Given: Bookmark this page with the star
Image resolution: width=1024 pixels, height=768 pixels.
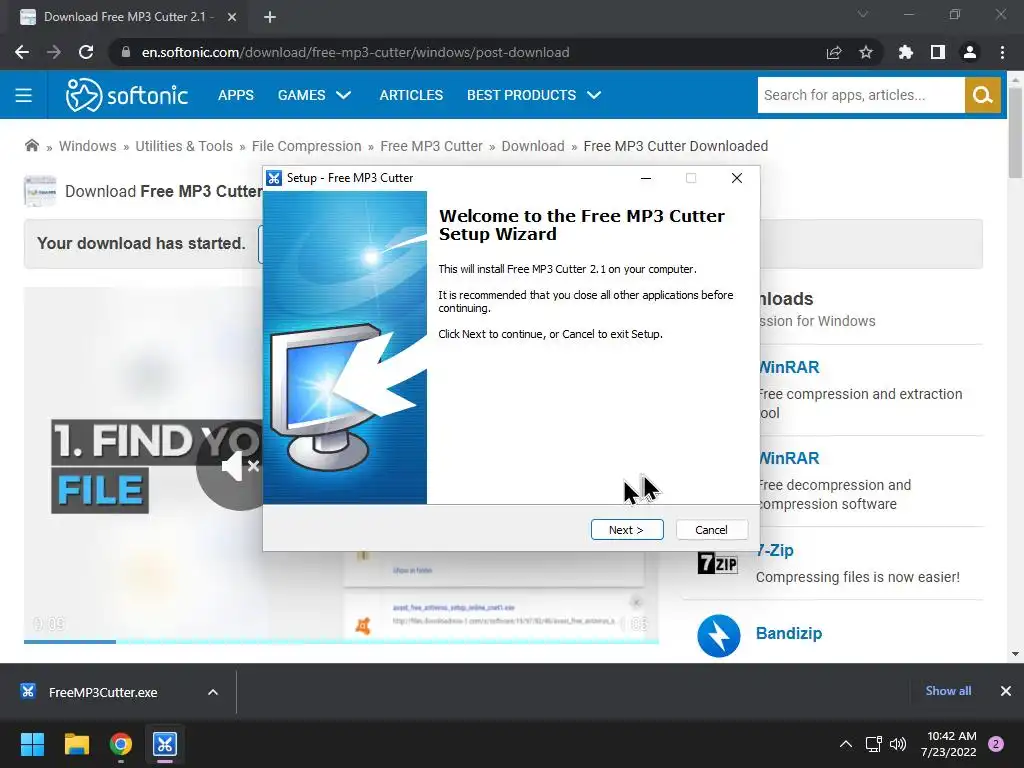Looking at the screenshot, I should tap(866, 52).
